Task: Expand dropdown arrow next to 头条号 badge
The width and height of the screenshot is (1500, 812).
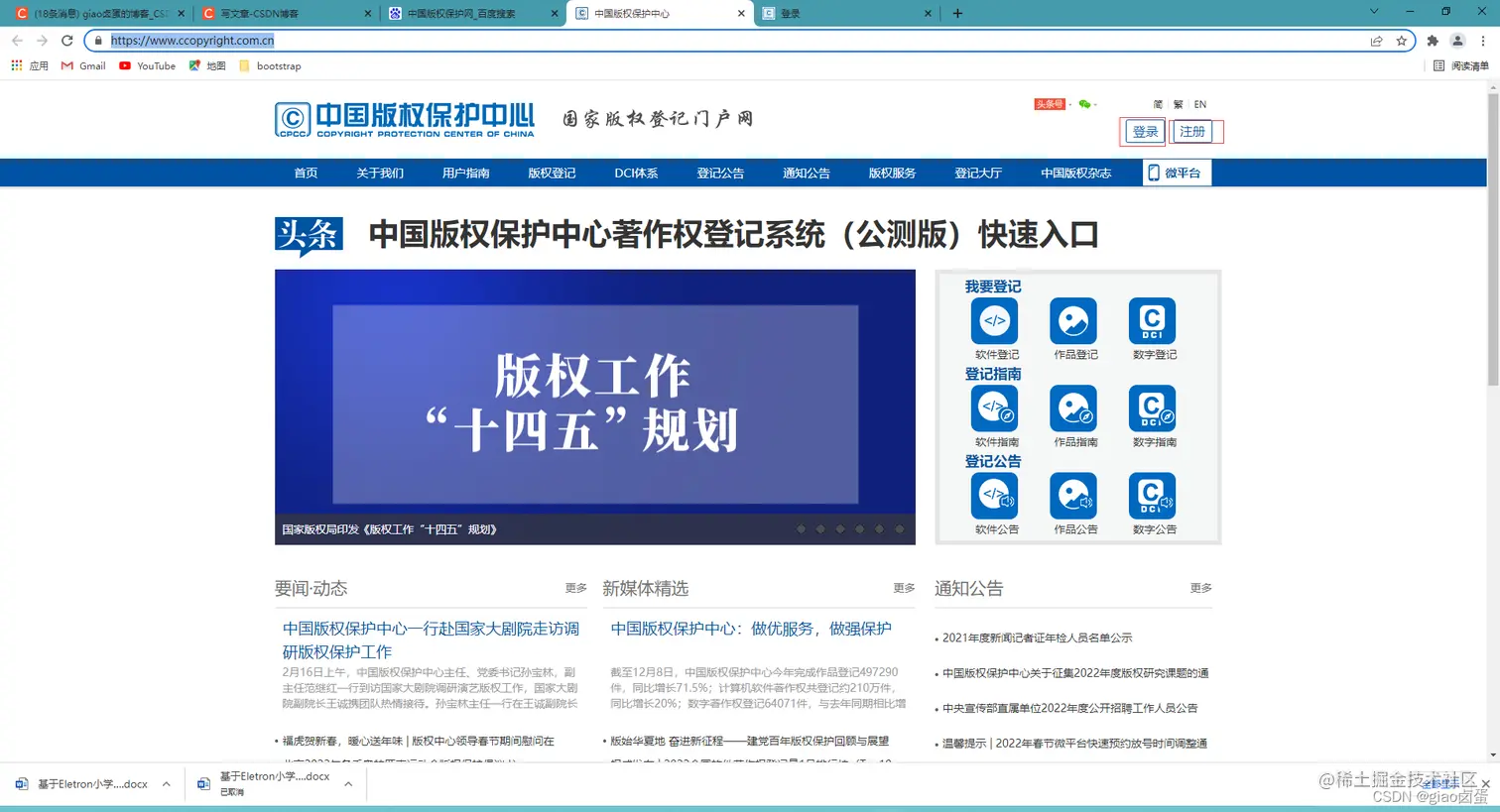Action: (x=1069, y=105)
